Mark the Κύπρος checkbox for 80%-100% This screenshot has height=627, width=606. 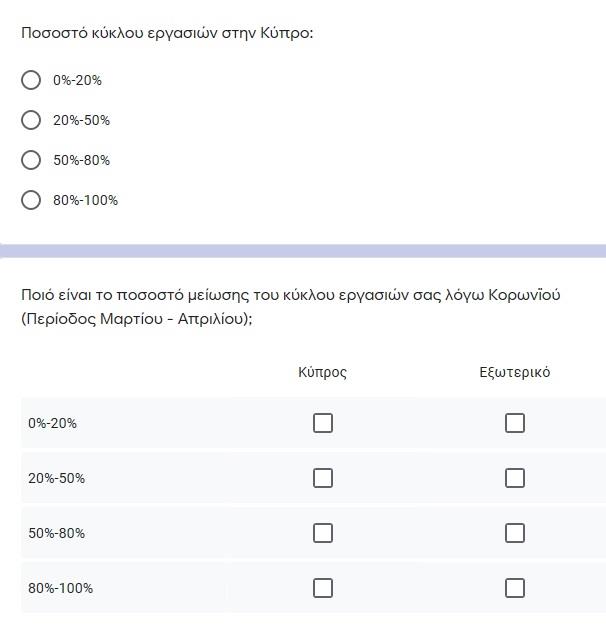click(323, 588)
